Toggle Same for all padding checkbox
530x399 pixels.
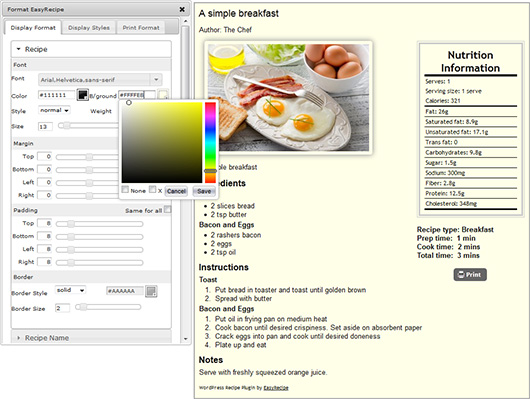(167, 210)
